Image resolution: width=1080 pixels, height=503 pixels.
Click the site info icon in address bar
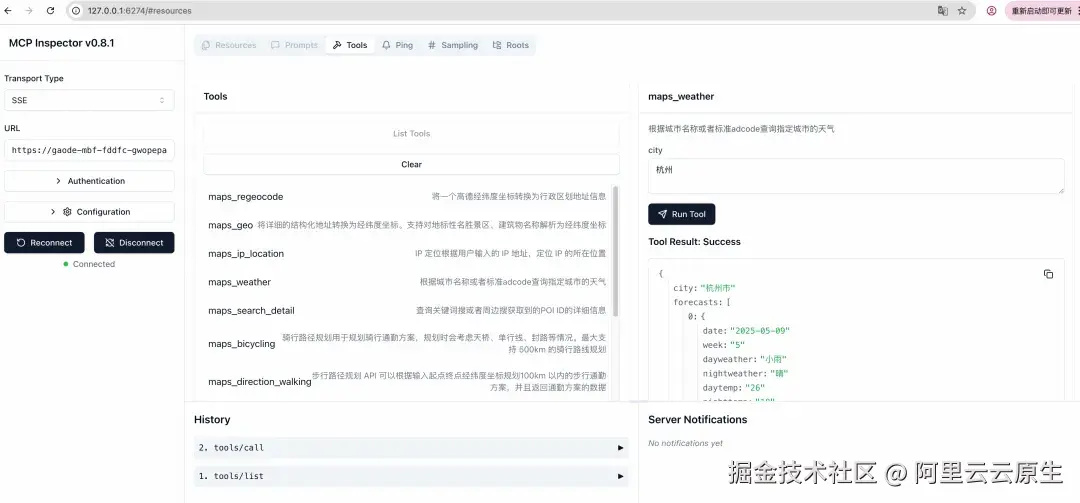point(76,11)
